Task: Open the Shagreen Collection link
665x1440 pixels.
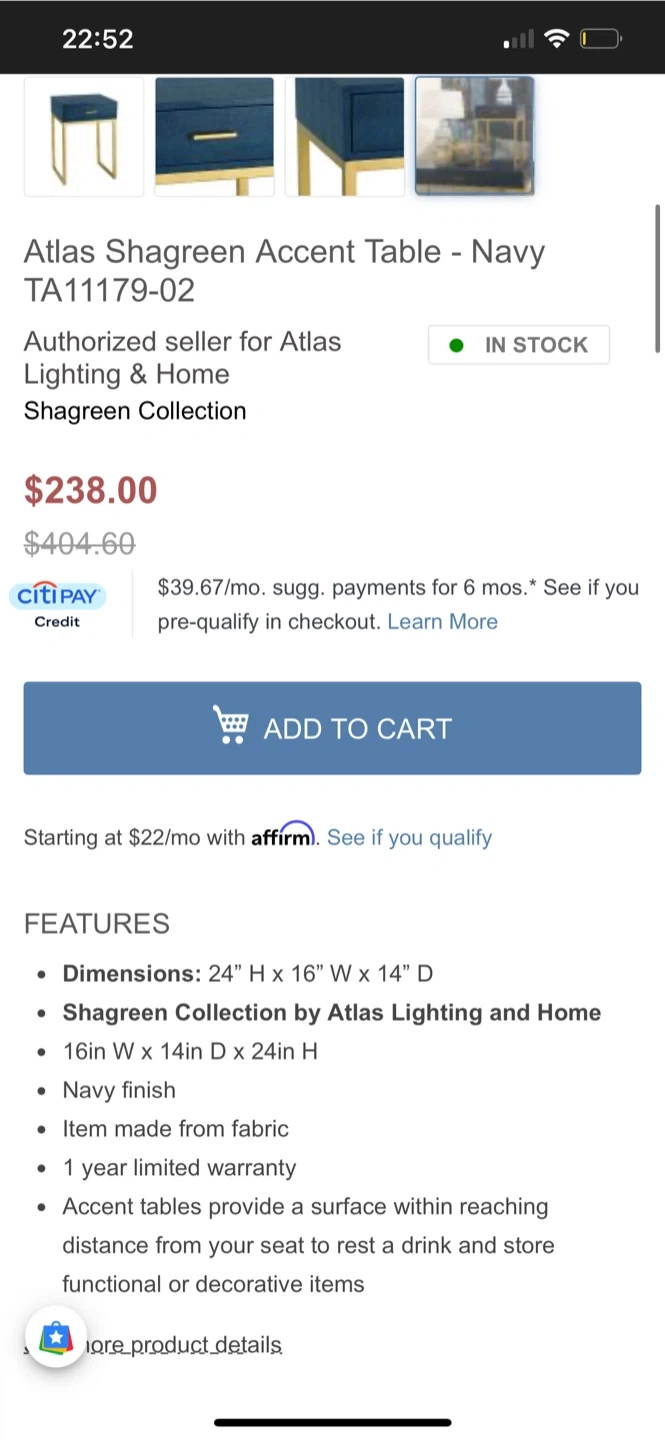Action: (135, 411)
